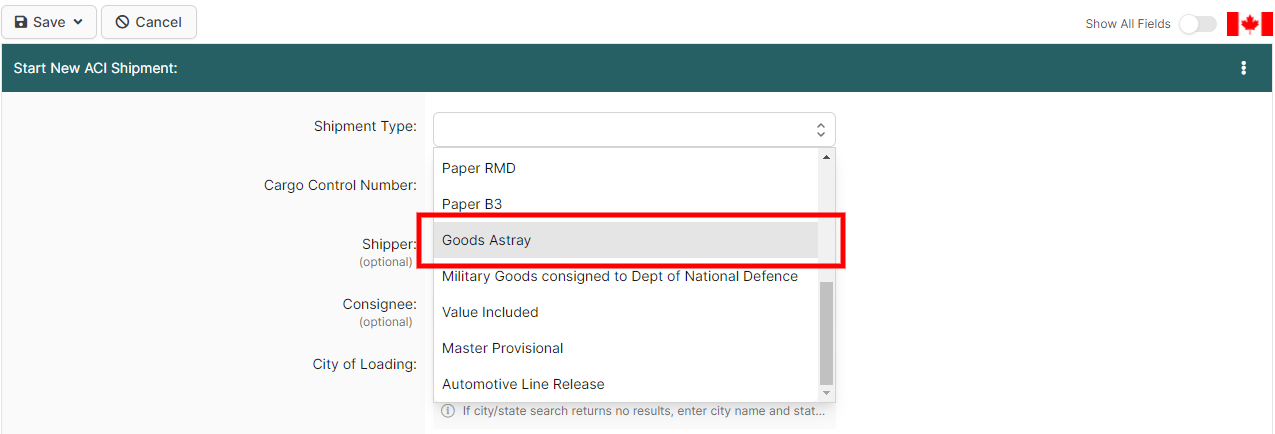The image size is (1275, 434).
Task: Click the Canadian flag icon
Action: click(x=1249, y=24)
